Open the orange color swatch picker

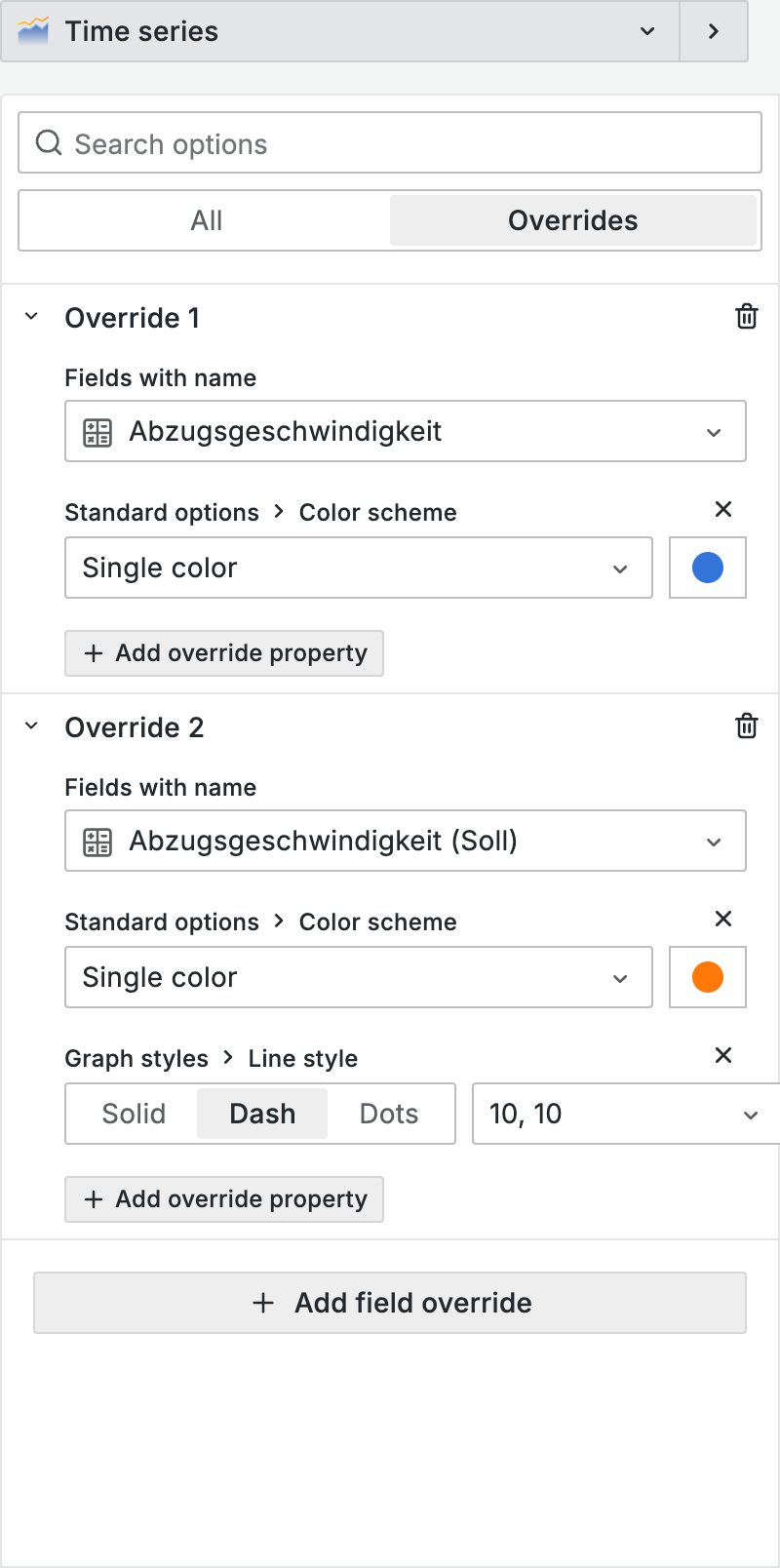708,977
